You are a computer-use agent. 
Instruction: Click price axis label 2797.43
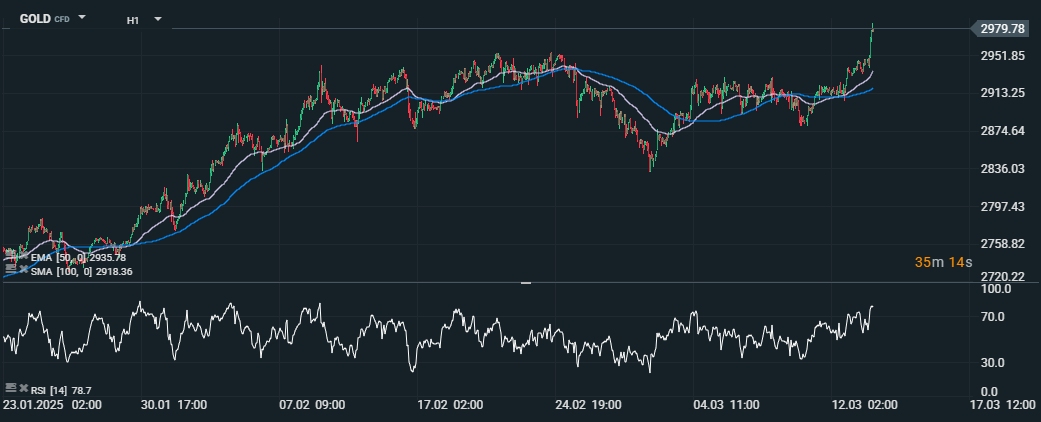[1002, 208]
